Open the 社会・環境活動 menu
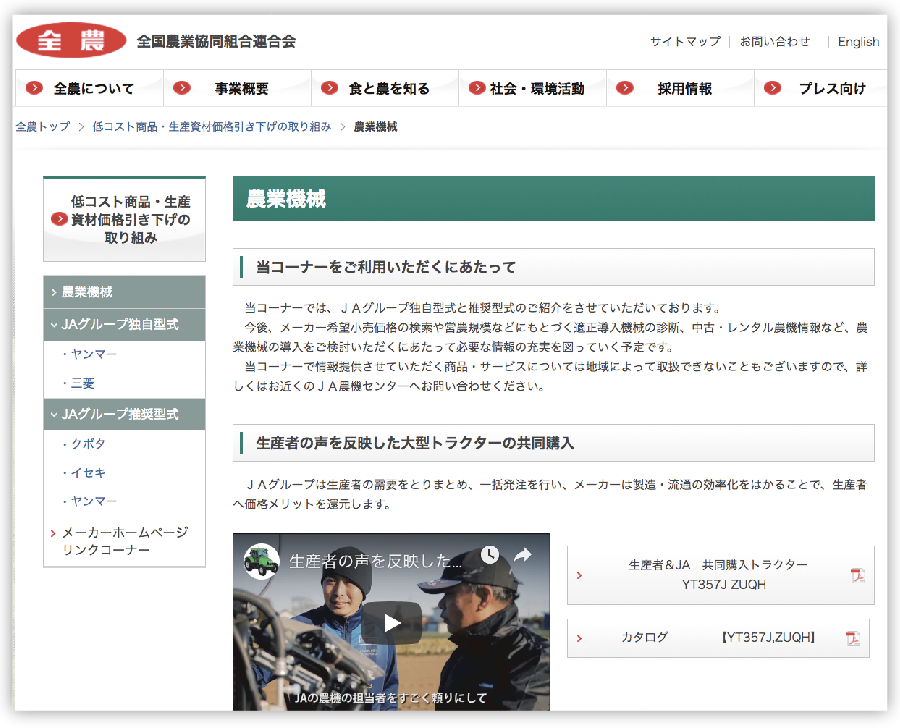Image resolution: width=900 pixels, height=728 pixels. pos(533,88)
